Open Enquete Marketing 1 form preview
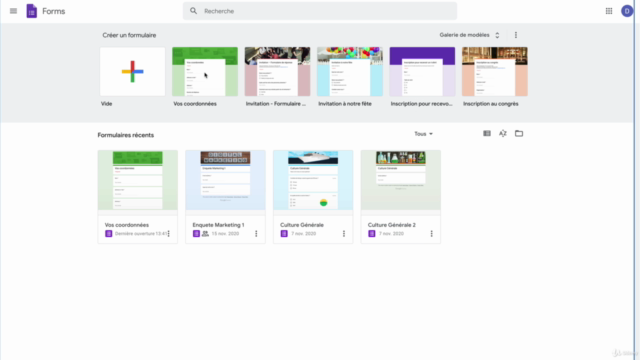 tap(225, 180)
